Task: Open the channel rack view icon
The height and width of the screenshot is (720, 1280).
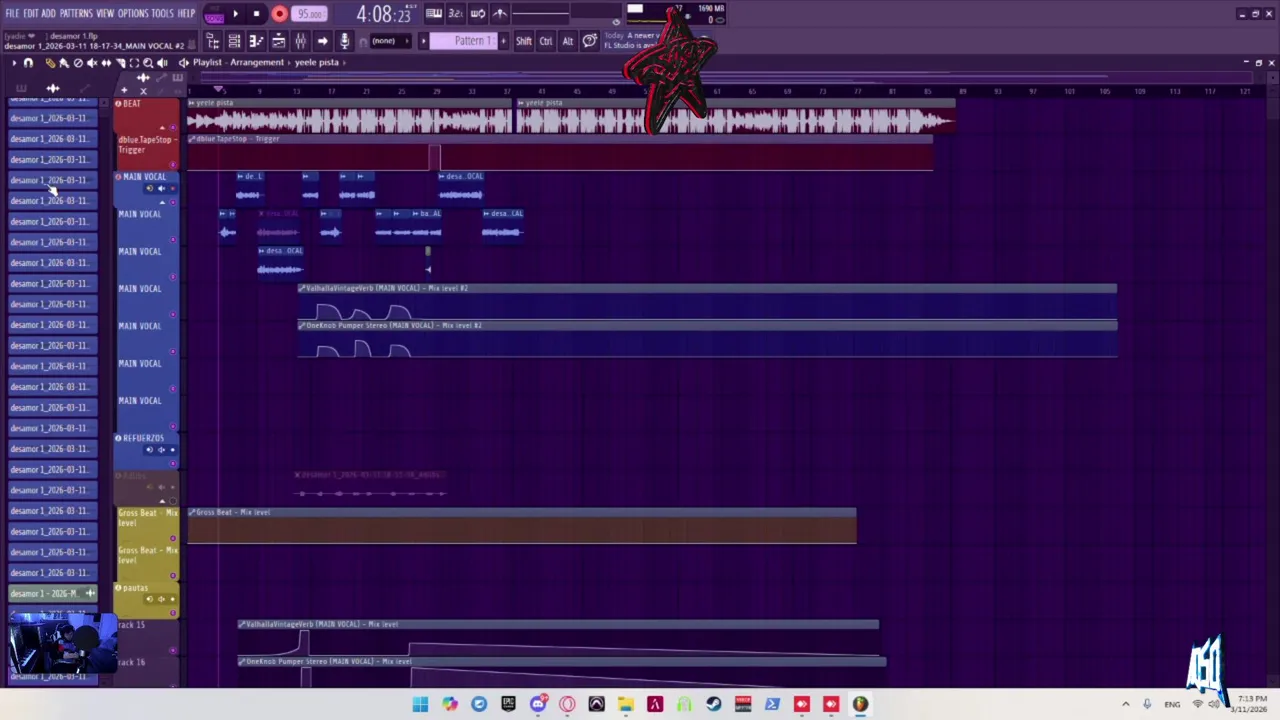Action: tap(234, 41)
